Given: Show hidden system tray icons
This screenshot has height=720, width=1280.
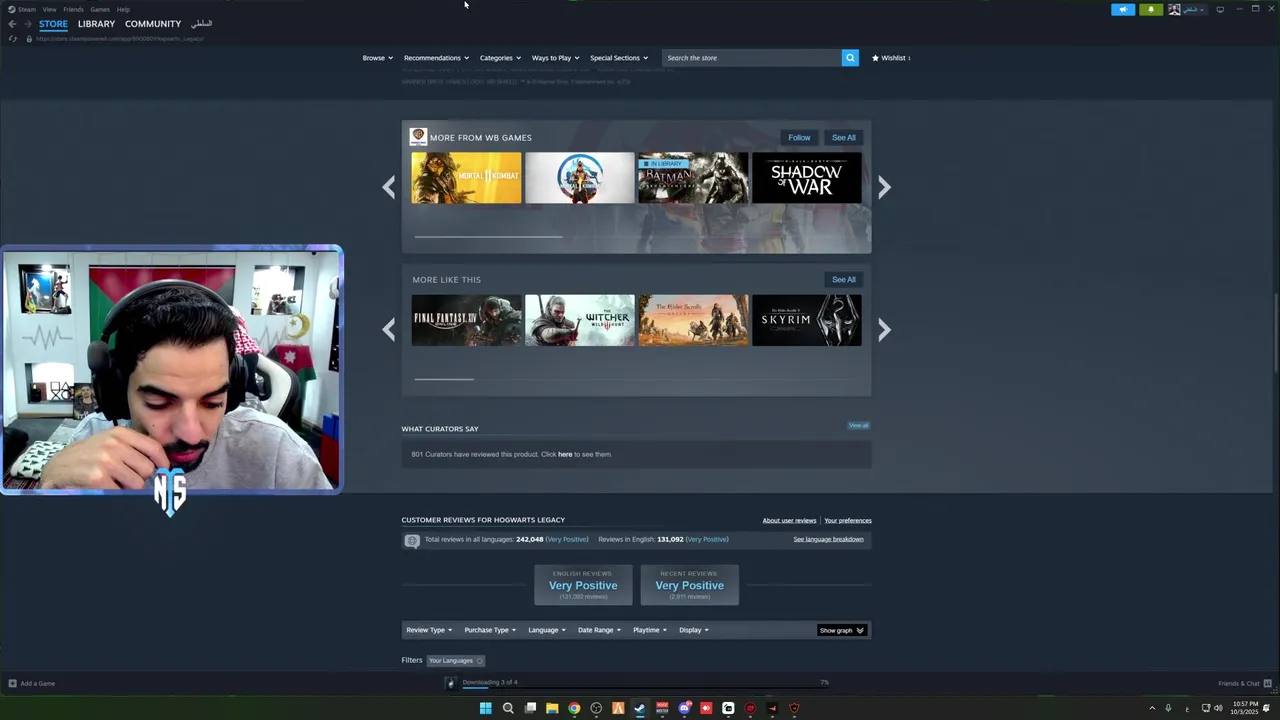Looking at the screenshot, I should point(1152,708).
